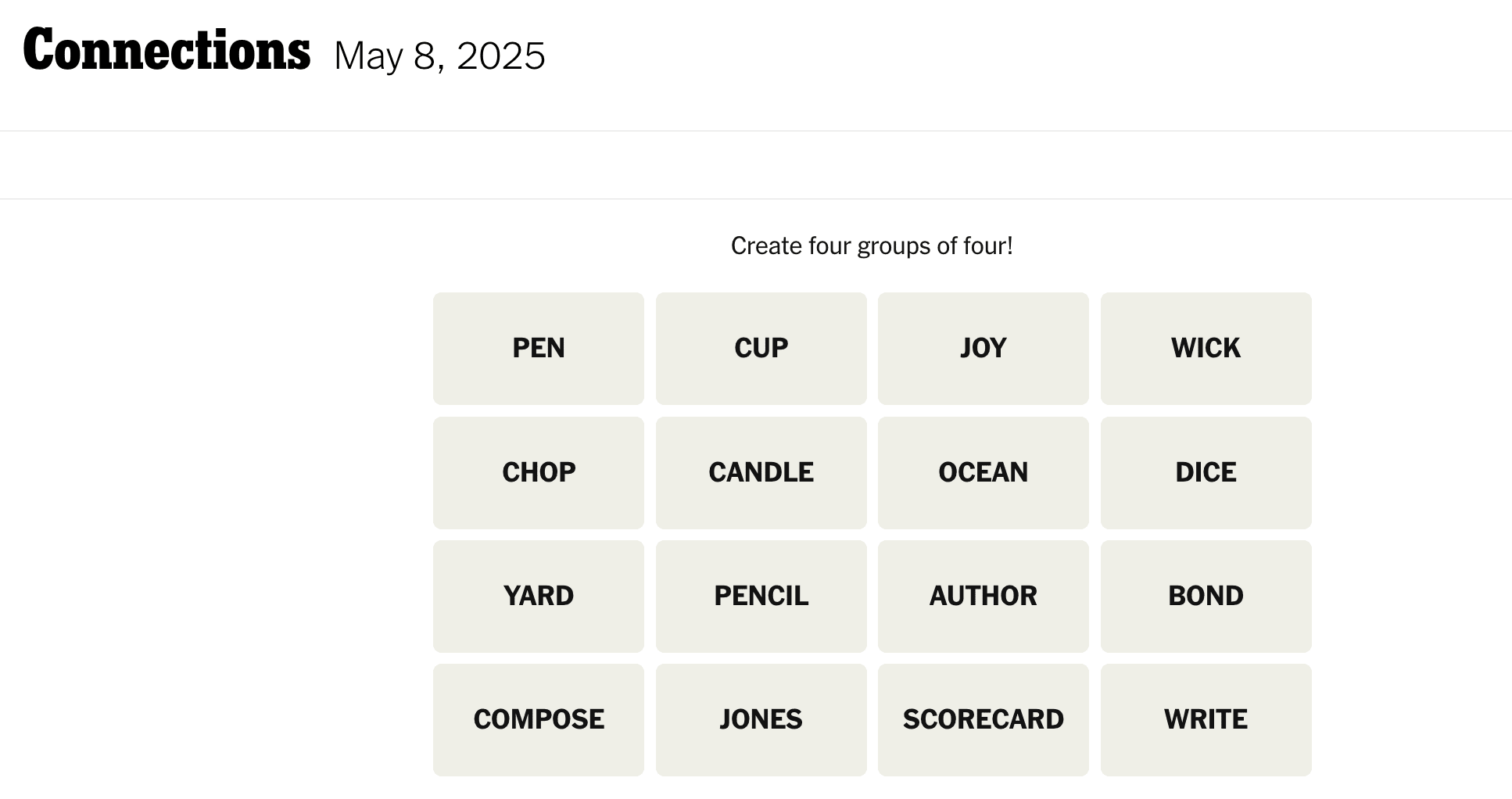Choose the WICK tile
Image resolution: width=1512 pixels, height=799 pixels.
(x=1206, y=349)
